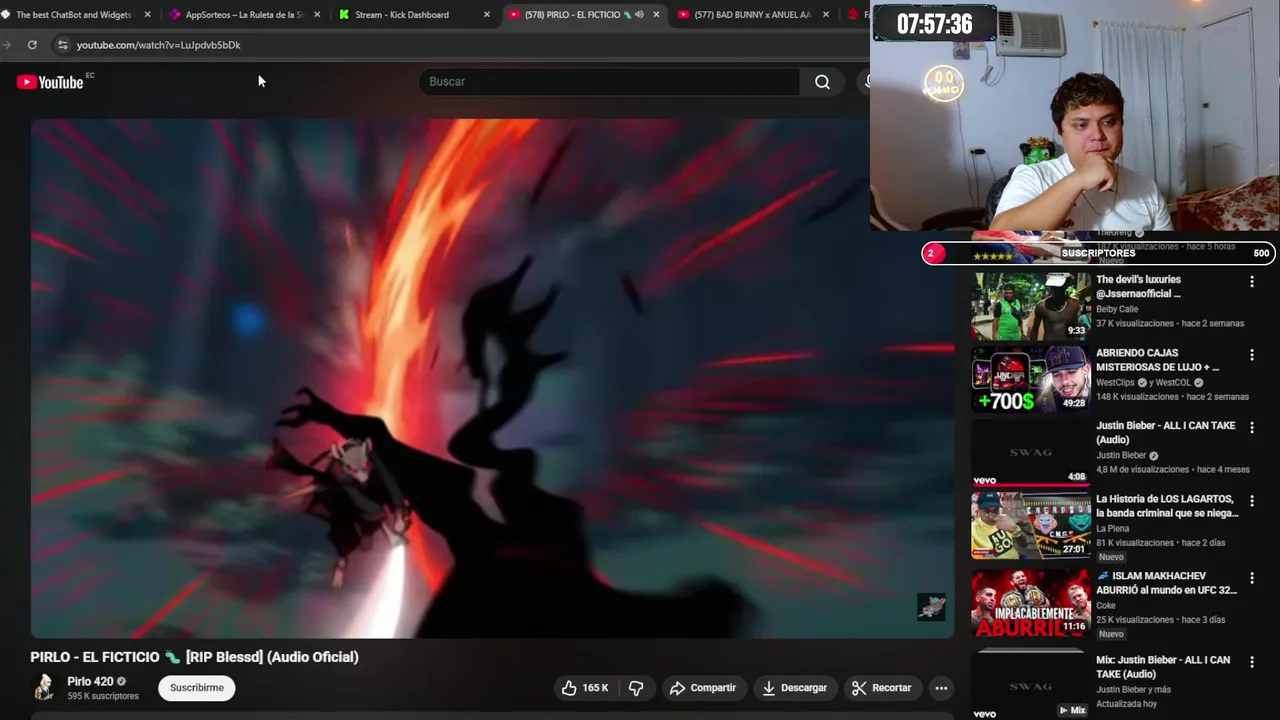The width and height of the screenshot is (1280, 720).
Task: Click the Descargar download button
Action: tap(794, 688)
